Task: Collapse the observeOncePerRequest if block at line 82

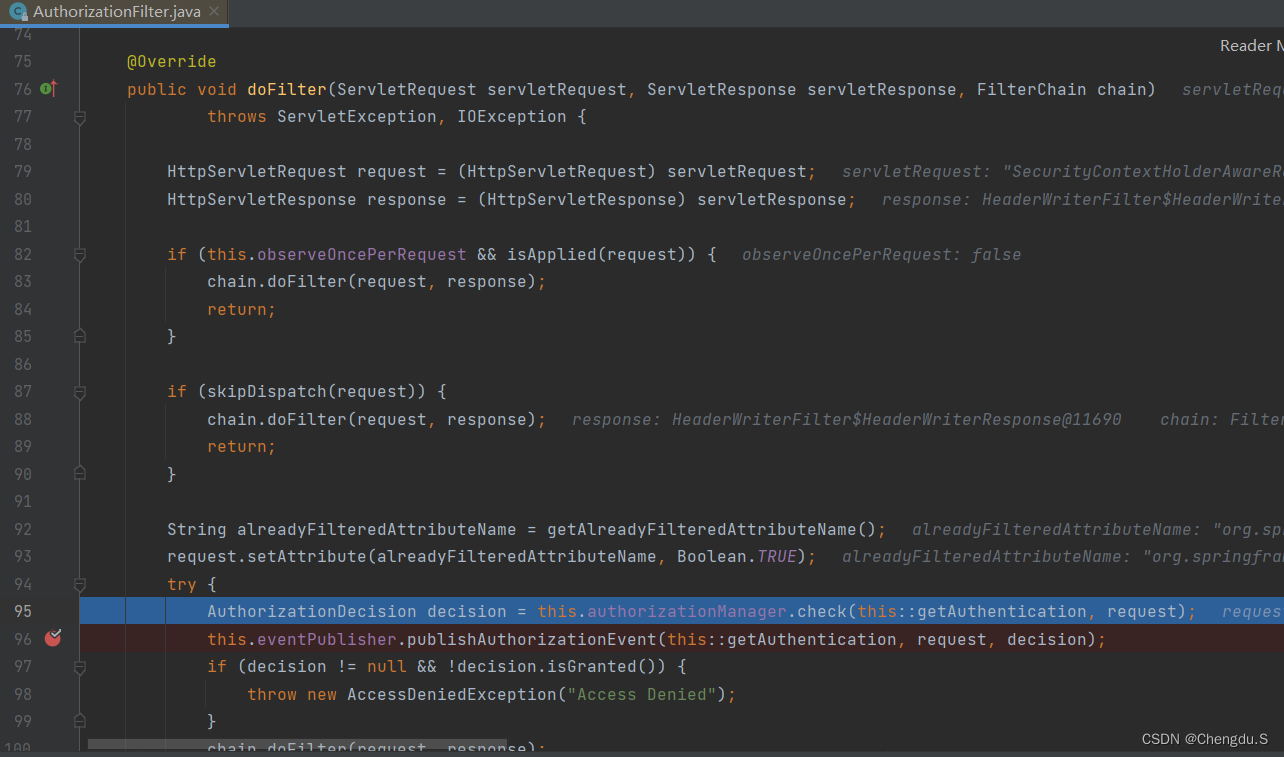Action: [80, 255]
